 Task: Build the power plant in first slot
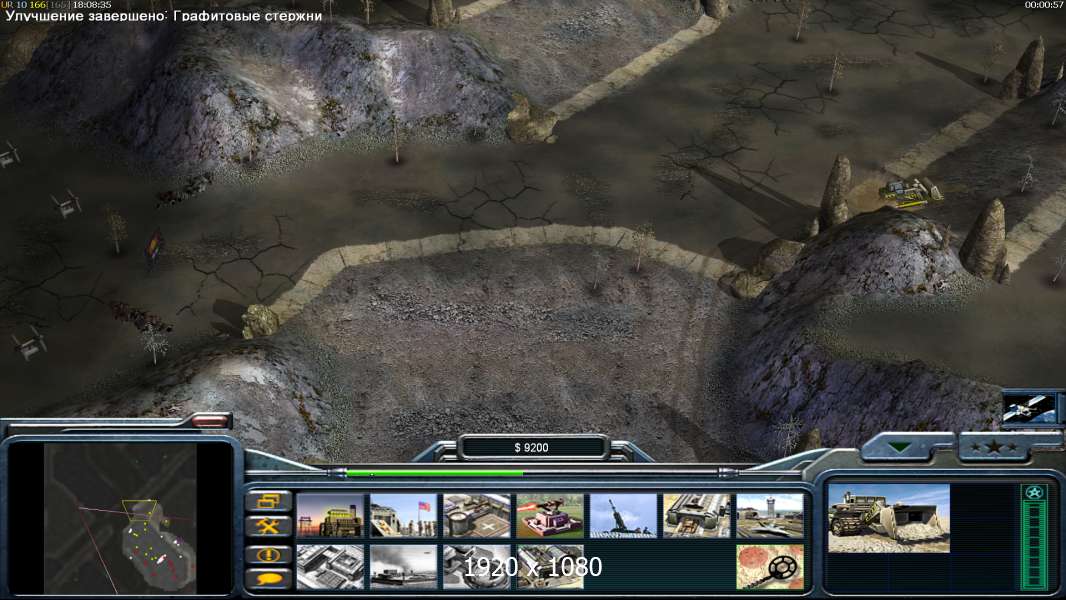[x=330, y=516]
